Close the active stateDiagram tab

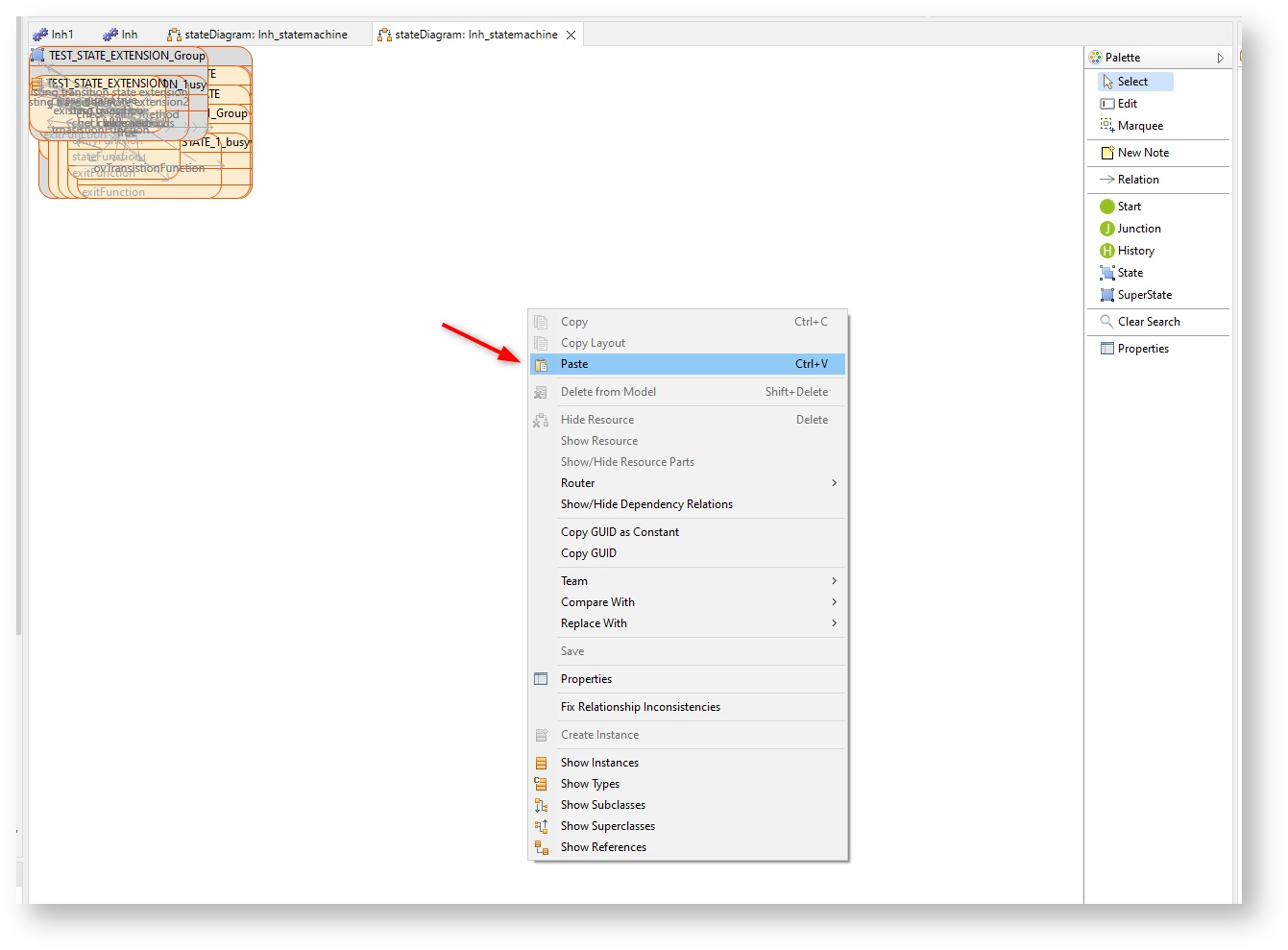(571, 35)
